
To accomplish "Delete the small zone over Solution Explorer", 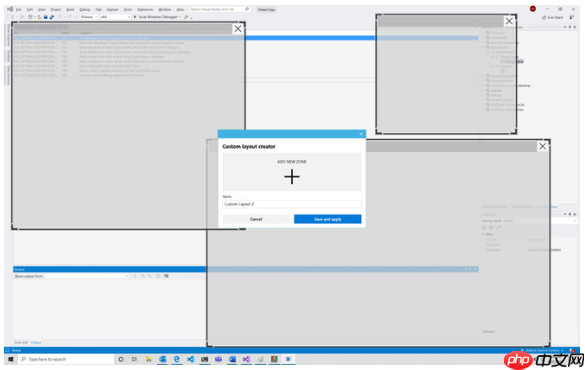I will (x=509, y=21).
